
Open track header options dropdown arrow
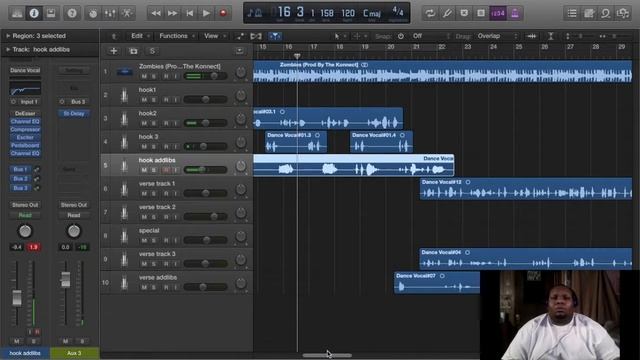click(x=240, y=51)
